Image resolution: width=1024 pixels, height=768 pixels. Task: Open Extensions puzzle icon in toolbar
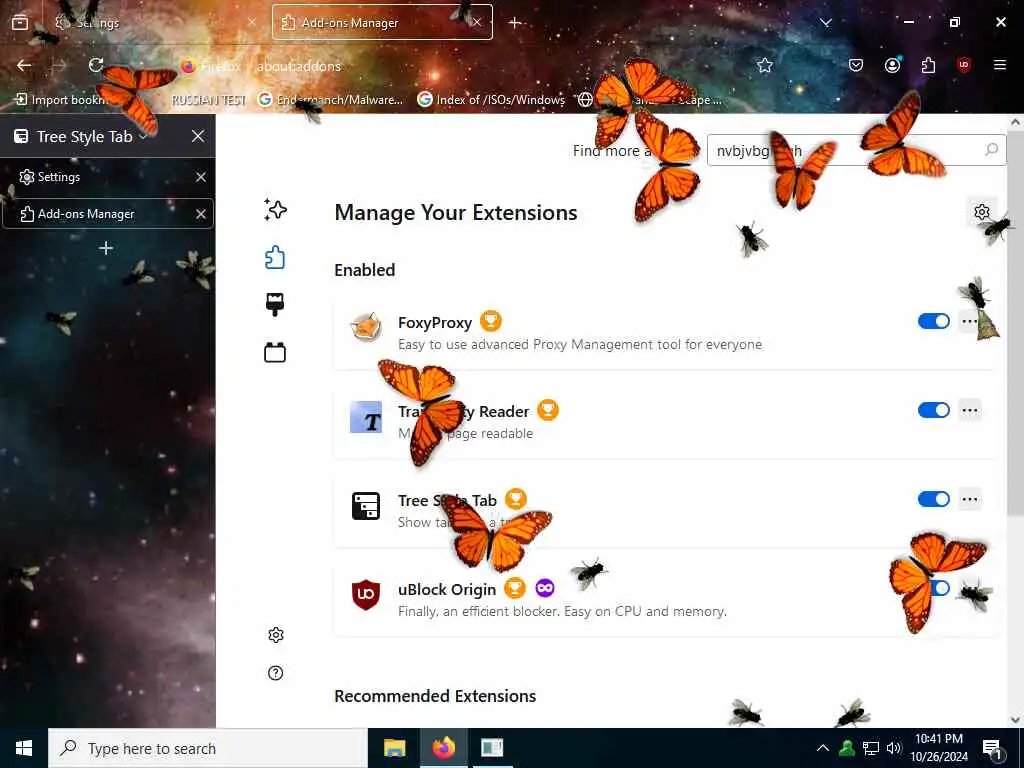928,65
